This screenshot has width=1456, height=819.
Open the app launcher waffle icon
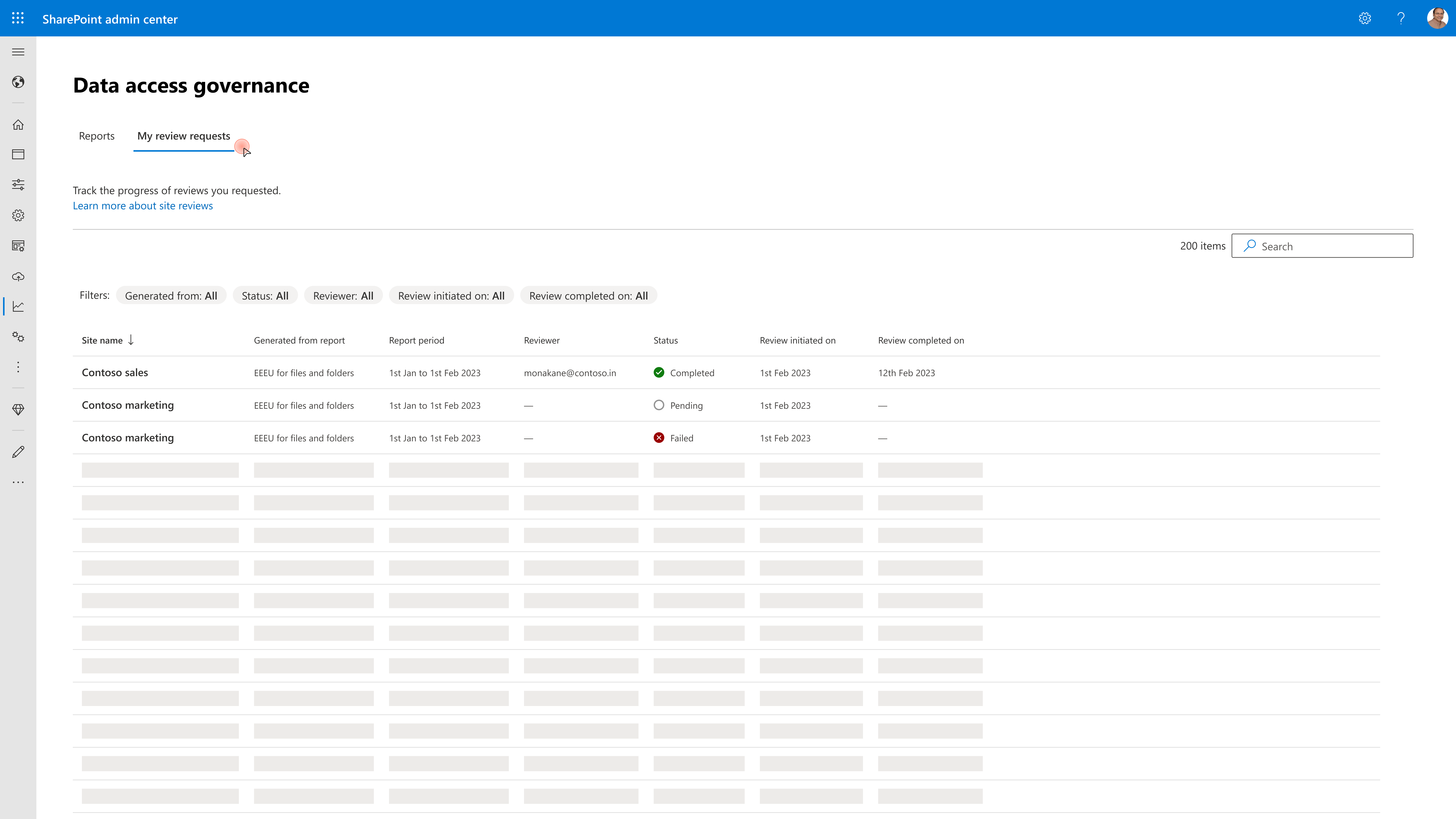tap(17, 18)
